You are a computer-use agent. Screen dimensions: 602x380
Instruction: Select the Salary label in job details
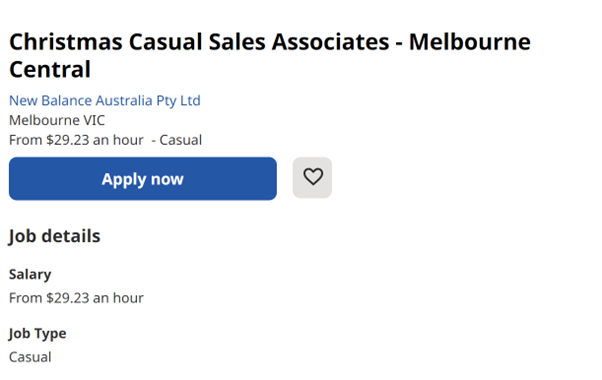tap(30, 274)
